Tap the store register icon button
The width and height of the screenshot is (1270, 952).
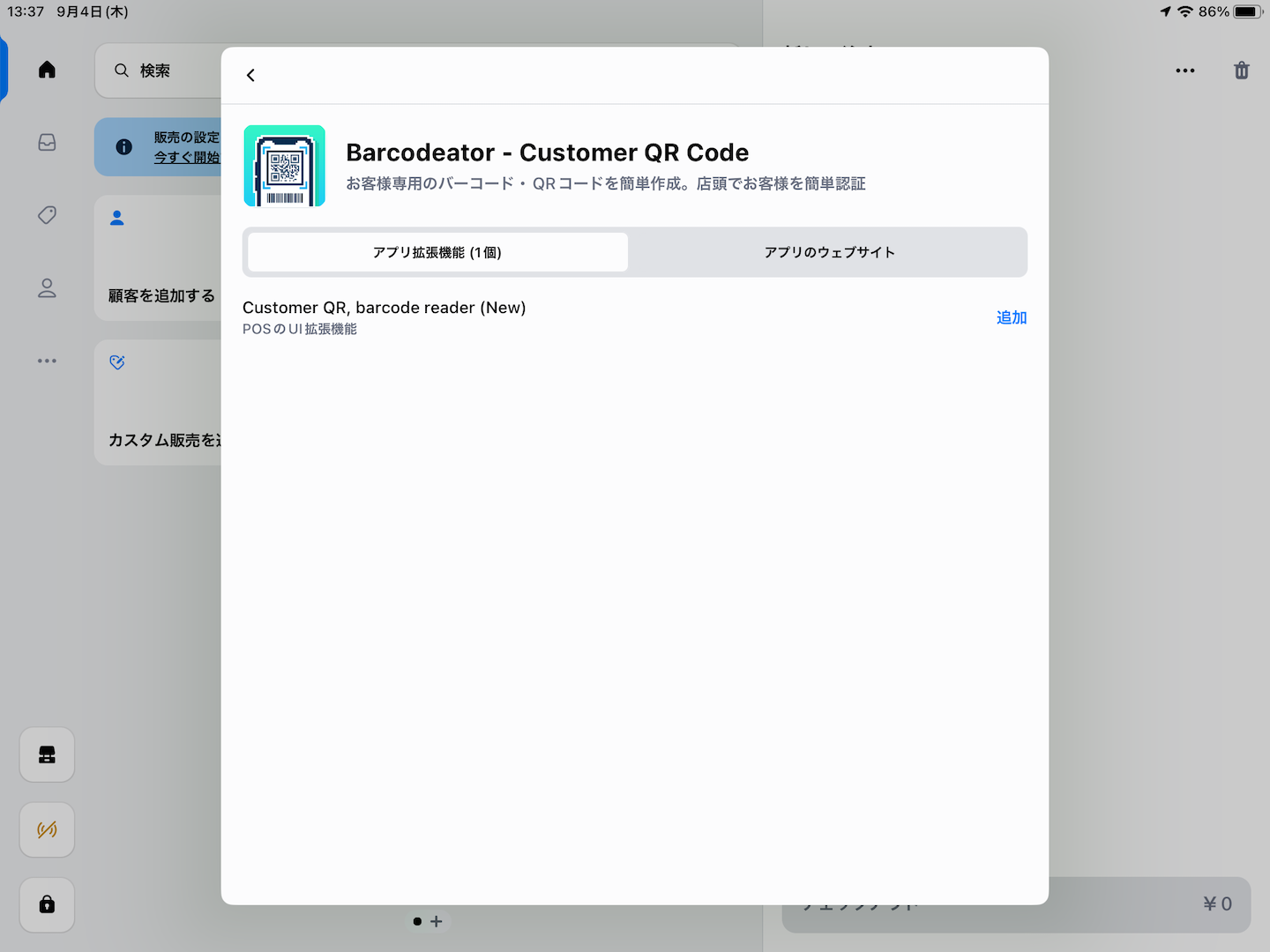[48, 755]
